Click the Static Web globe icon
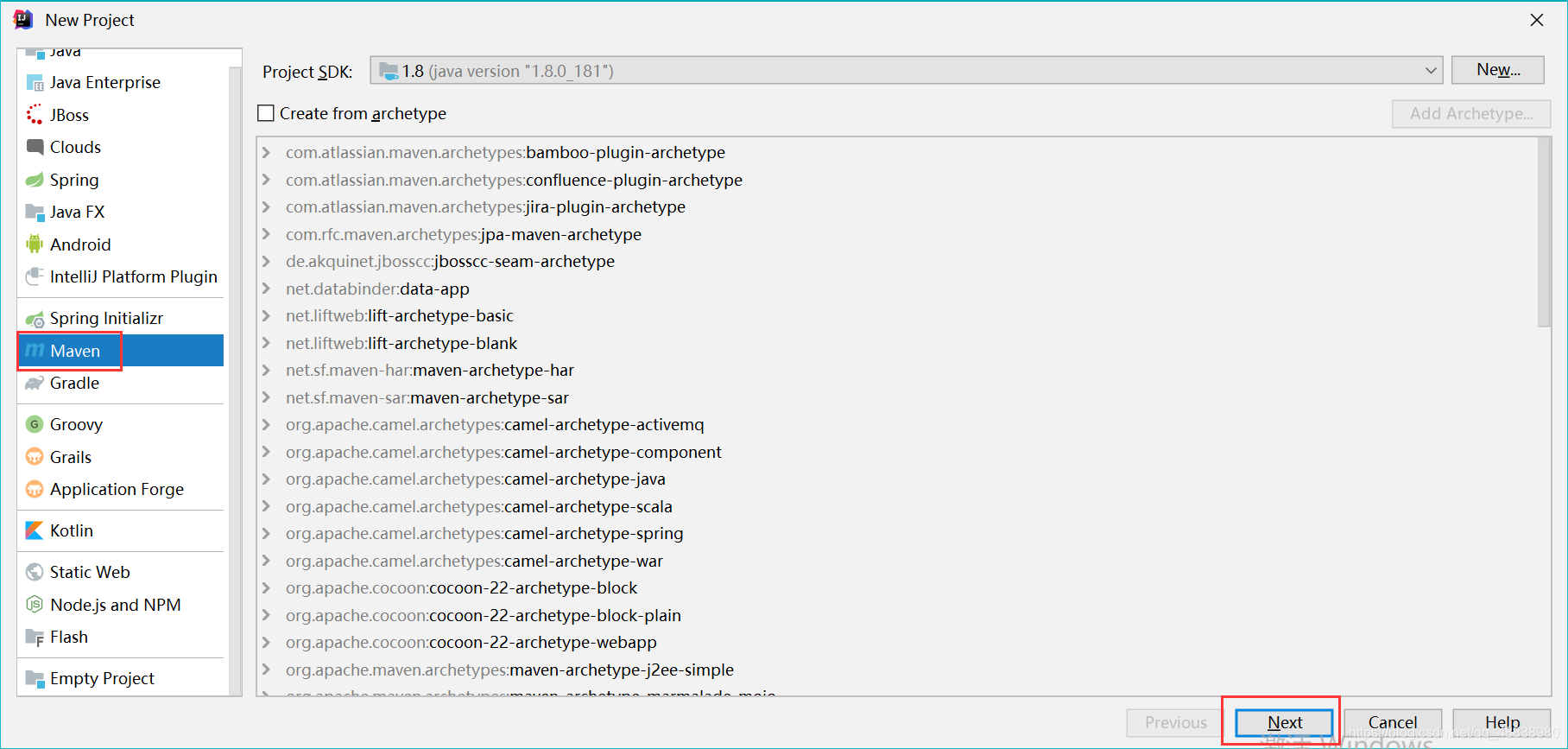The width and height of the screenshot is (1568, 749). tap(35, 572)
